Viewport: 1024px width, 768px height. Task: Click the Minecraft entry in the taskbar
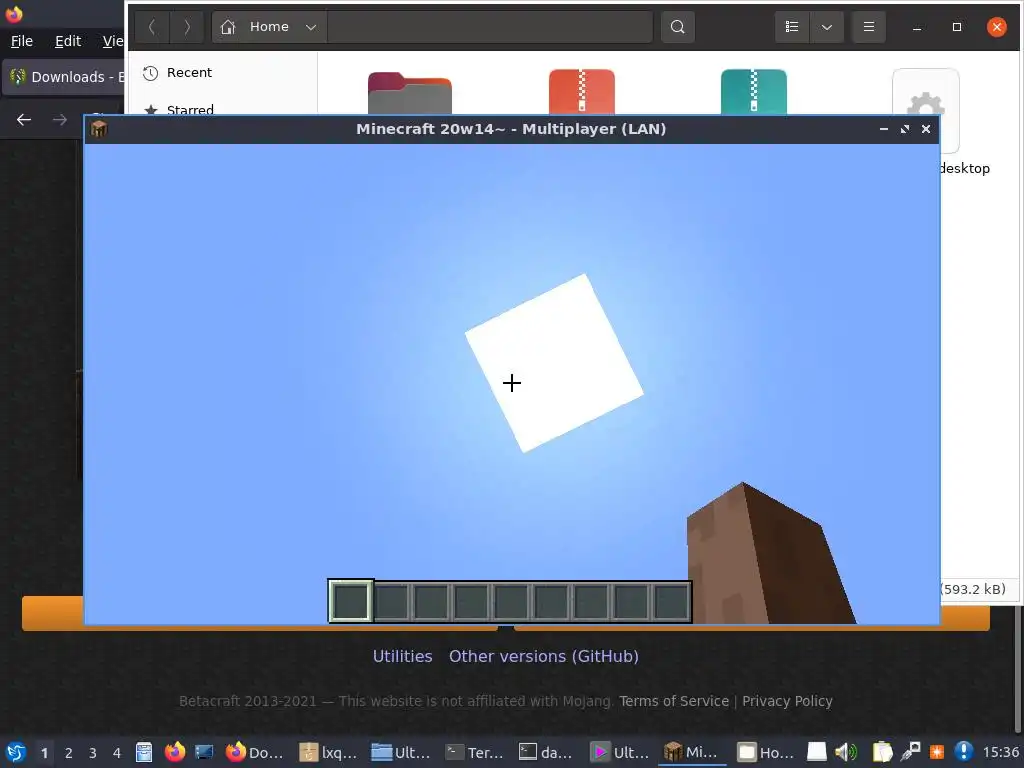(x=692, y=752)
